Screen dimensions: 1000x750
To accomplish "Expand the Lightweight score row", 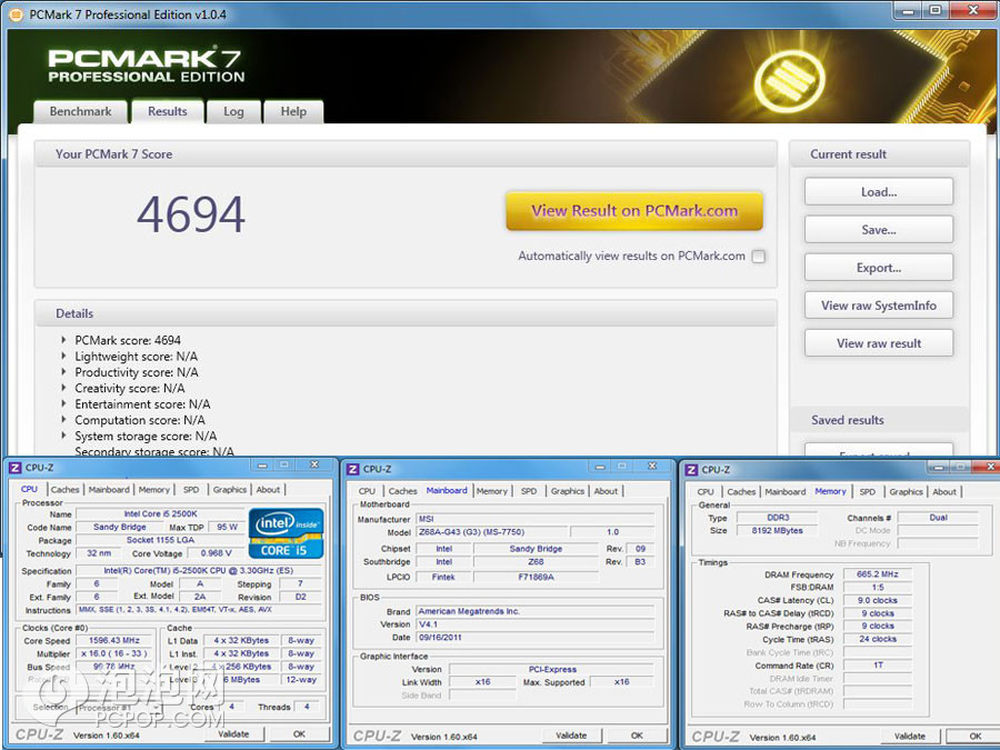I will pyautogui.click(x=63, y=356).
